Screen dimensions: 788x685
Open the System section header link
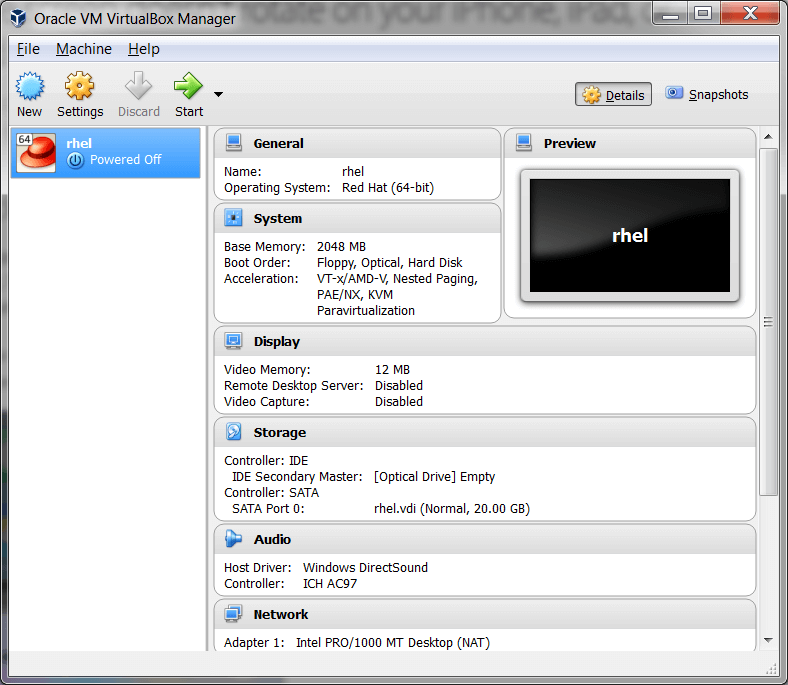click(x=278, y=219)
